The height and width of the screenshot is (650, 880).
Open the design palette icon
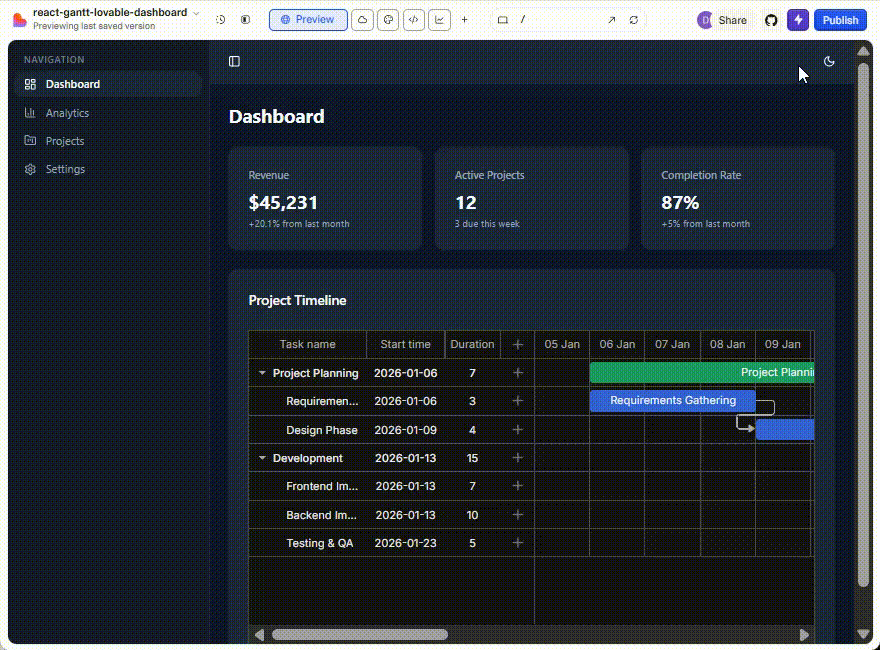[x=388, y=20]
